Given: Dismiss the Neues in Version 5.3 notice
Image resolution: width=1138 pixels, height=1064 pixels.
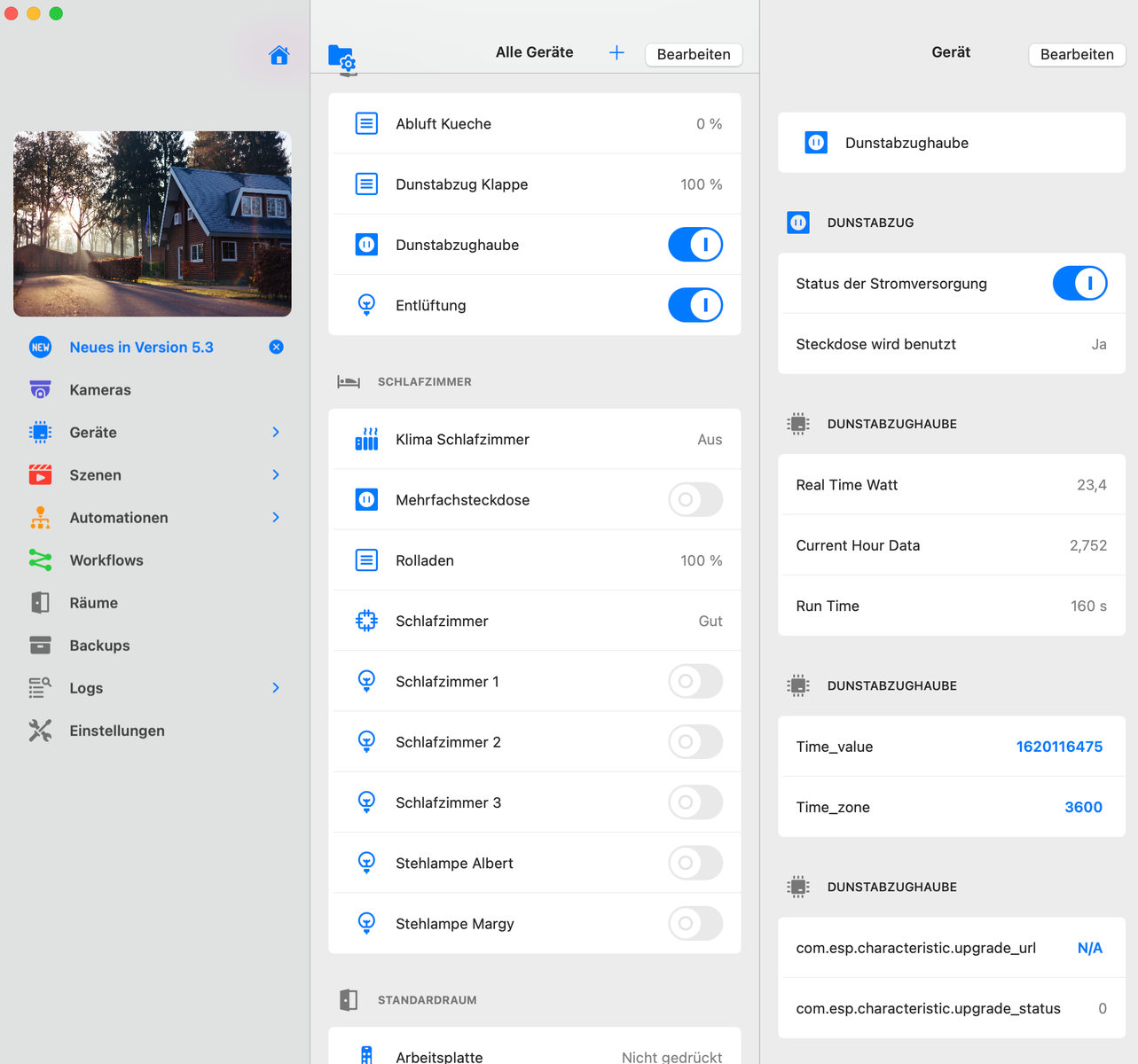Looking at the screenshot, I should 276,347.
